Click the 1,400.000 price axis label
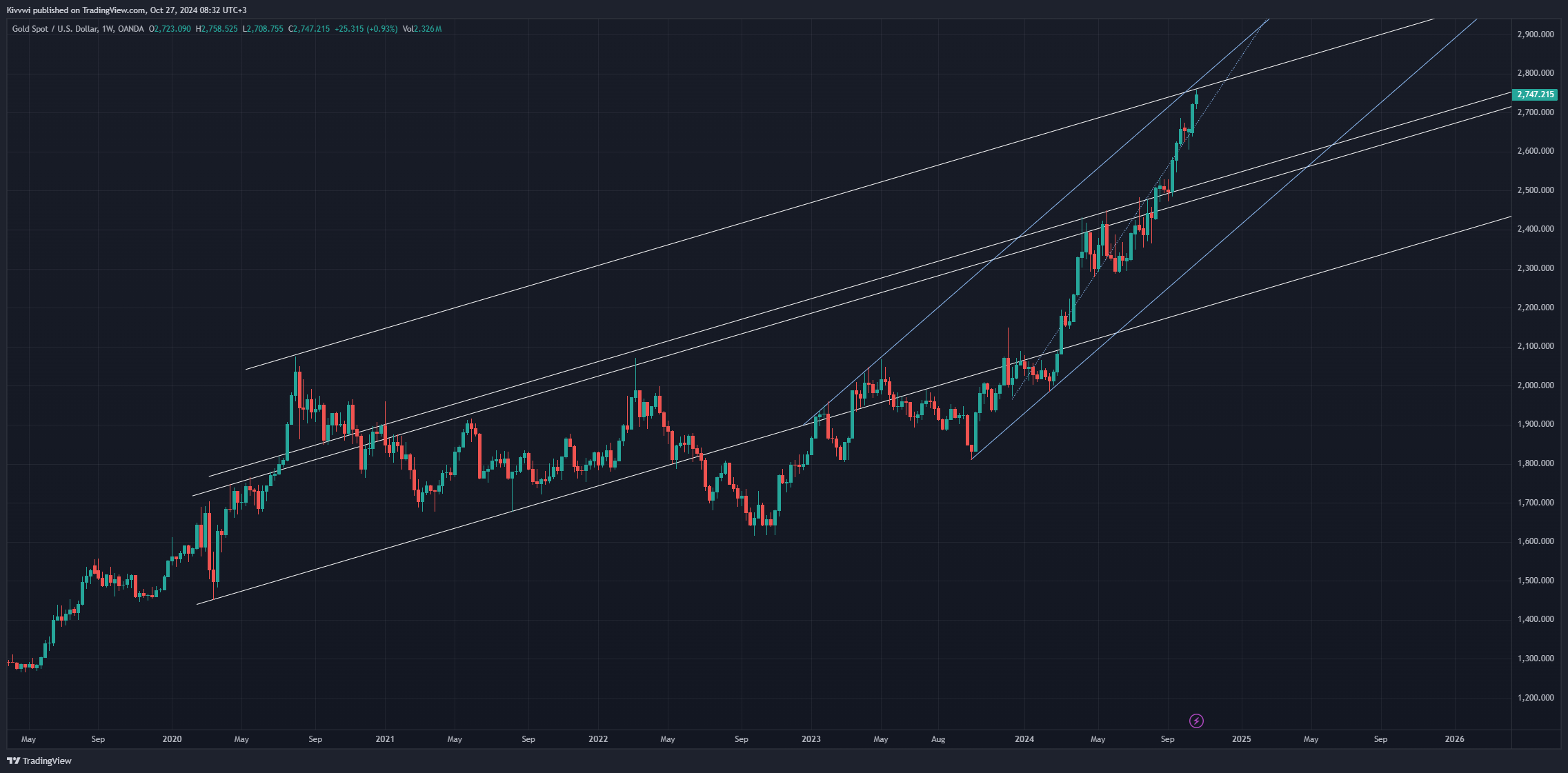 pos(1535,619)
